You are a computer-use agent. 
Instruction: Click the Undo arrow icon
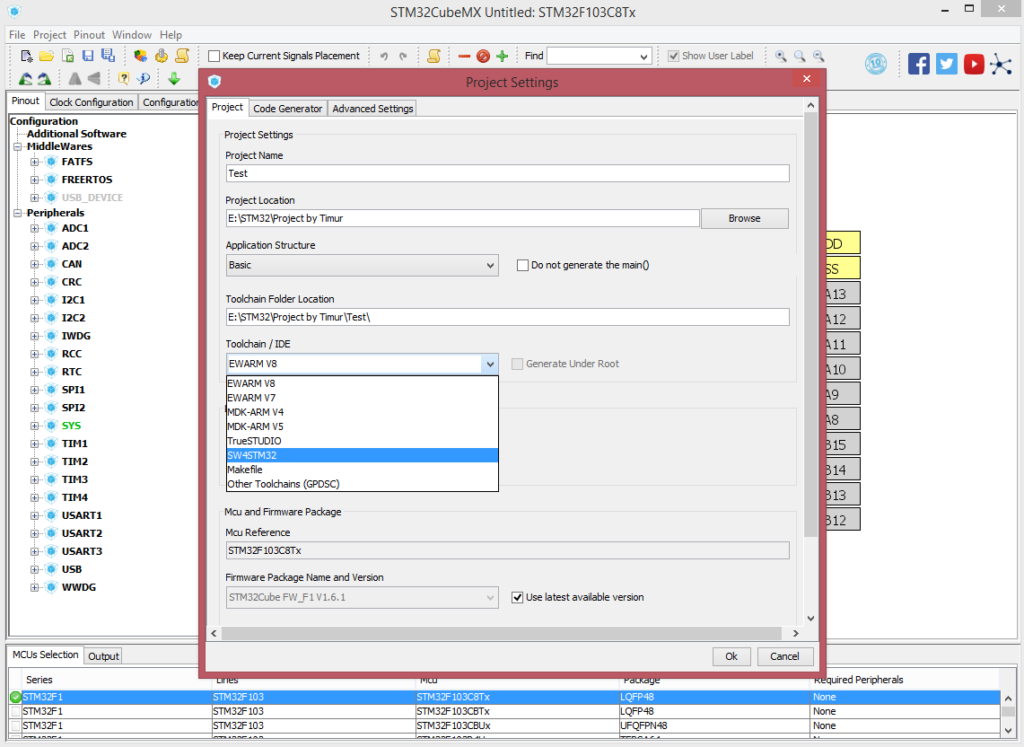coord(384,56)
